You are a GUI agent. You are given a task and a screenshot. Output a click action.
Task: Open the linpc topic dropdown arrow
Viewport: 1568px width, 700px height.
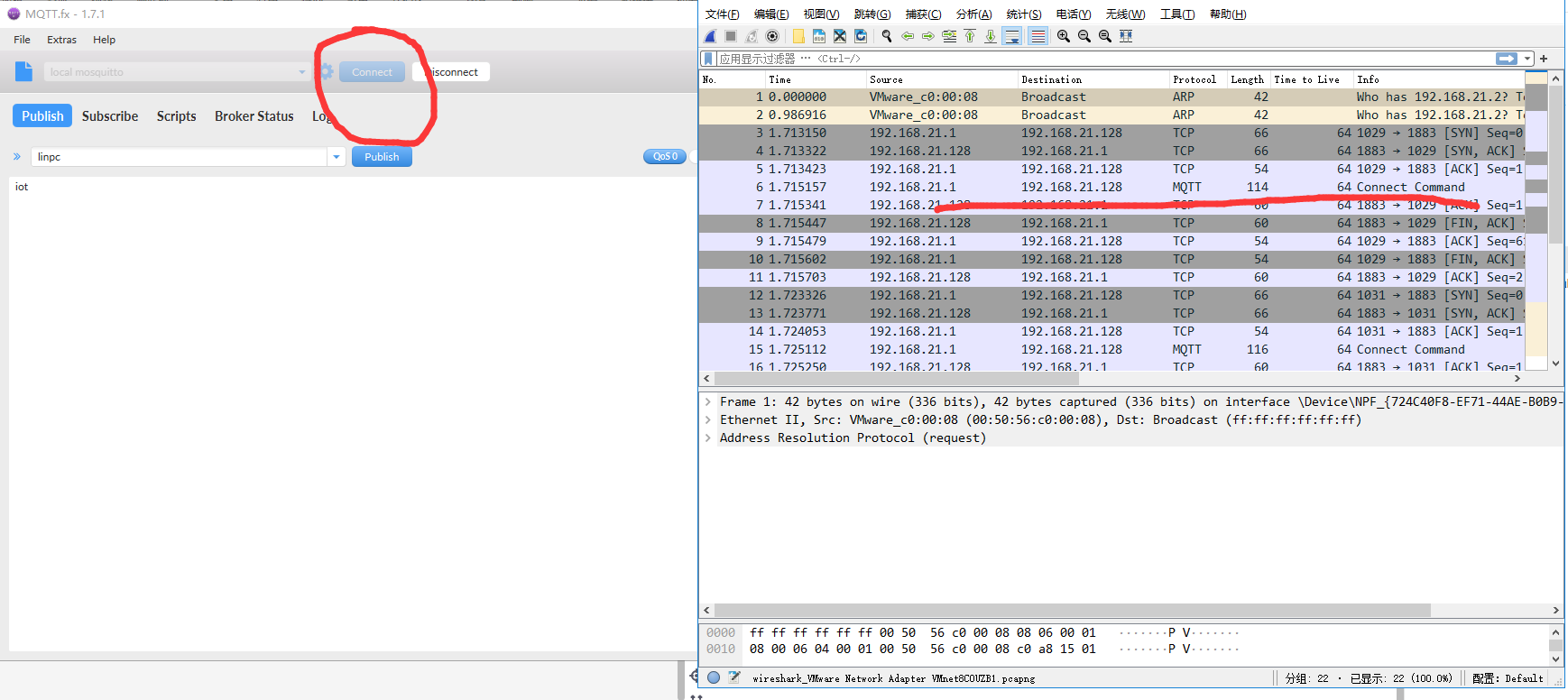(x=337, y=157)
